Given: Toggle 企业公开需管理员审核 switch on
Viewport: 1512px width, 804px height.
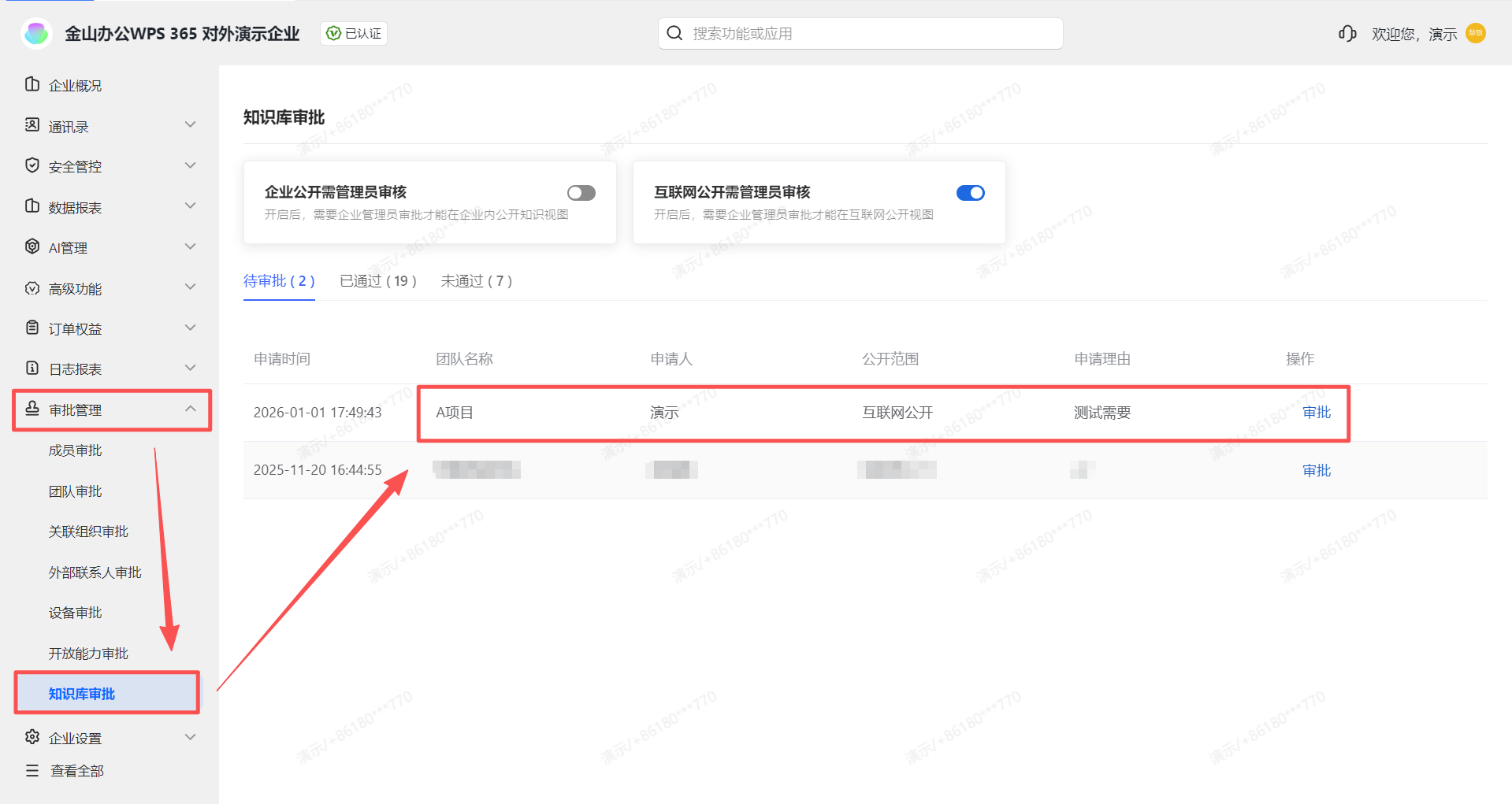Looking at the screenshot, I should tap(581, 193).
